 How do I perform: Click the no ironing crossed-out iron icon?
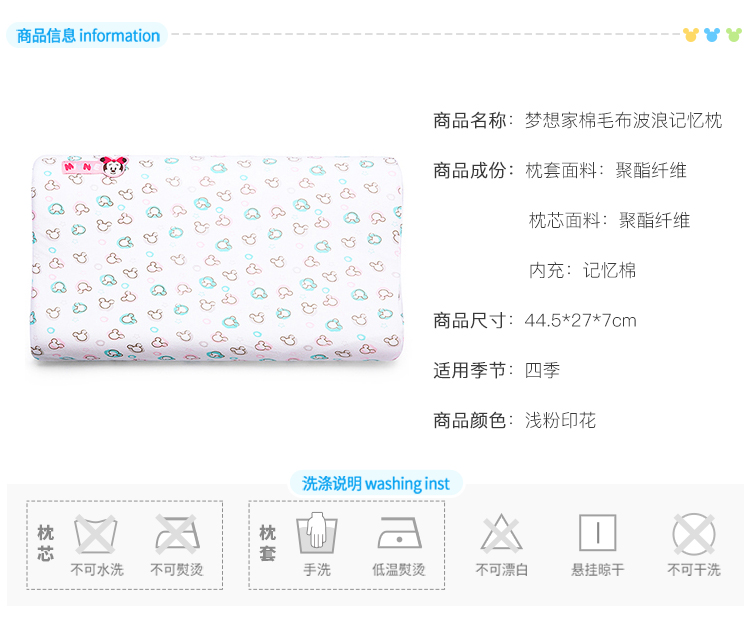[x=177, y=533]
